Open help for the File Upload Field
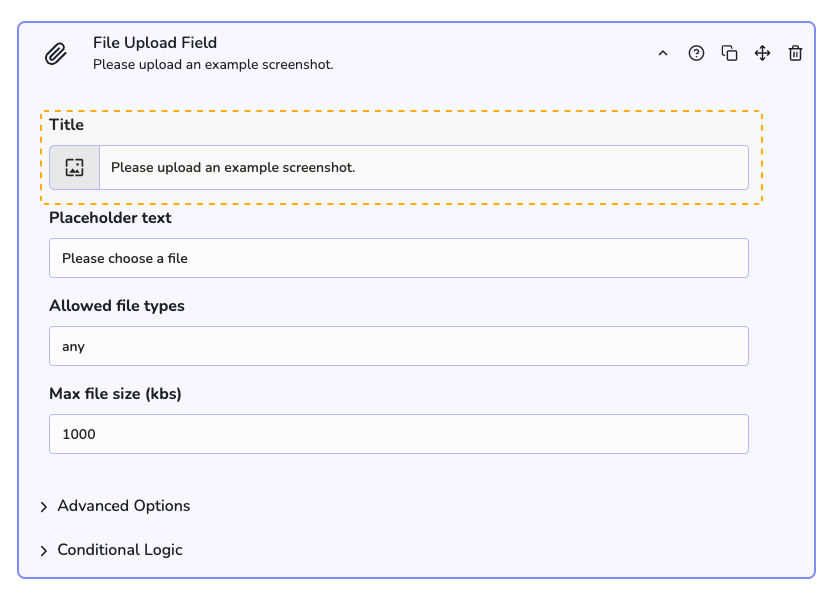The width and height of the screenshot is (836, 599). (696, 54)
